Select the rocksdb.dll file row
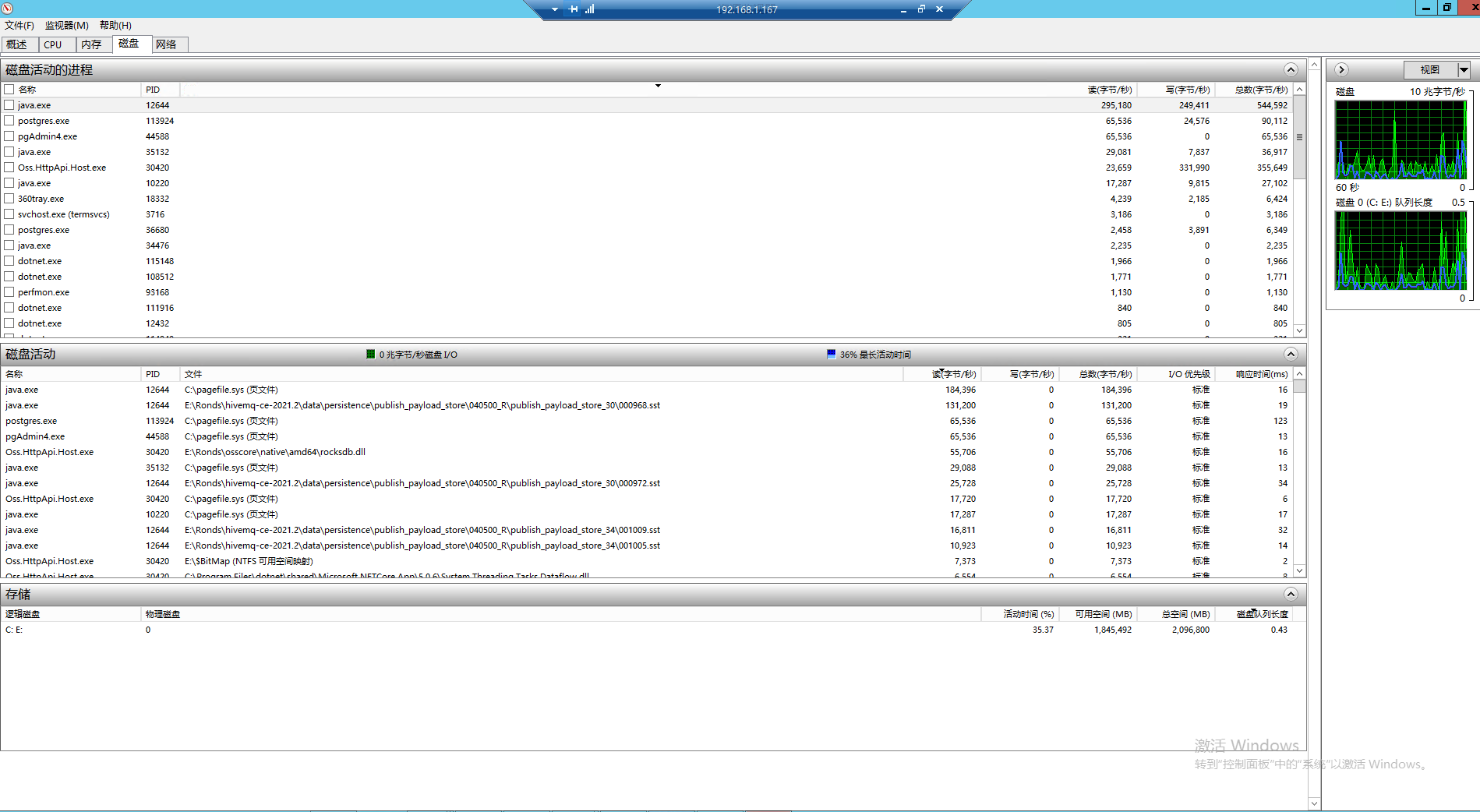 click(647, 452)
